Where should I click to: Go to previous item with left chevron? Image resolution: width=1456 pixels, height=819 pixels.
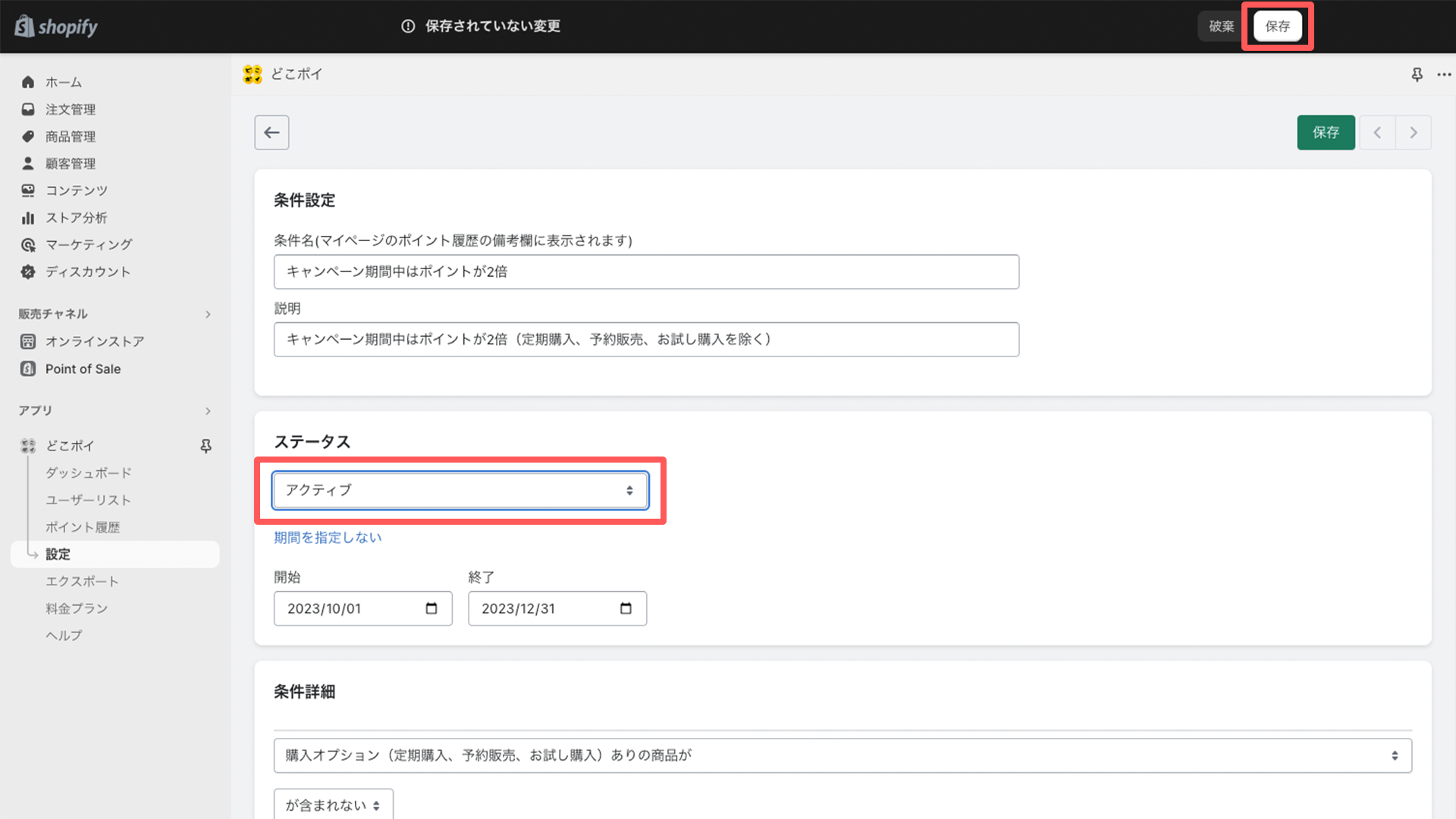[1377, 133]
